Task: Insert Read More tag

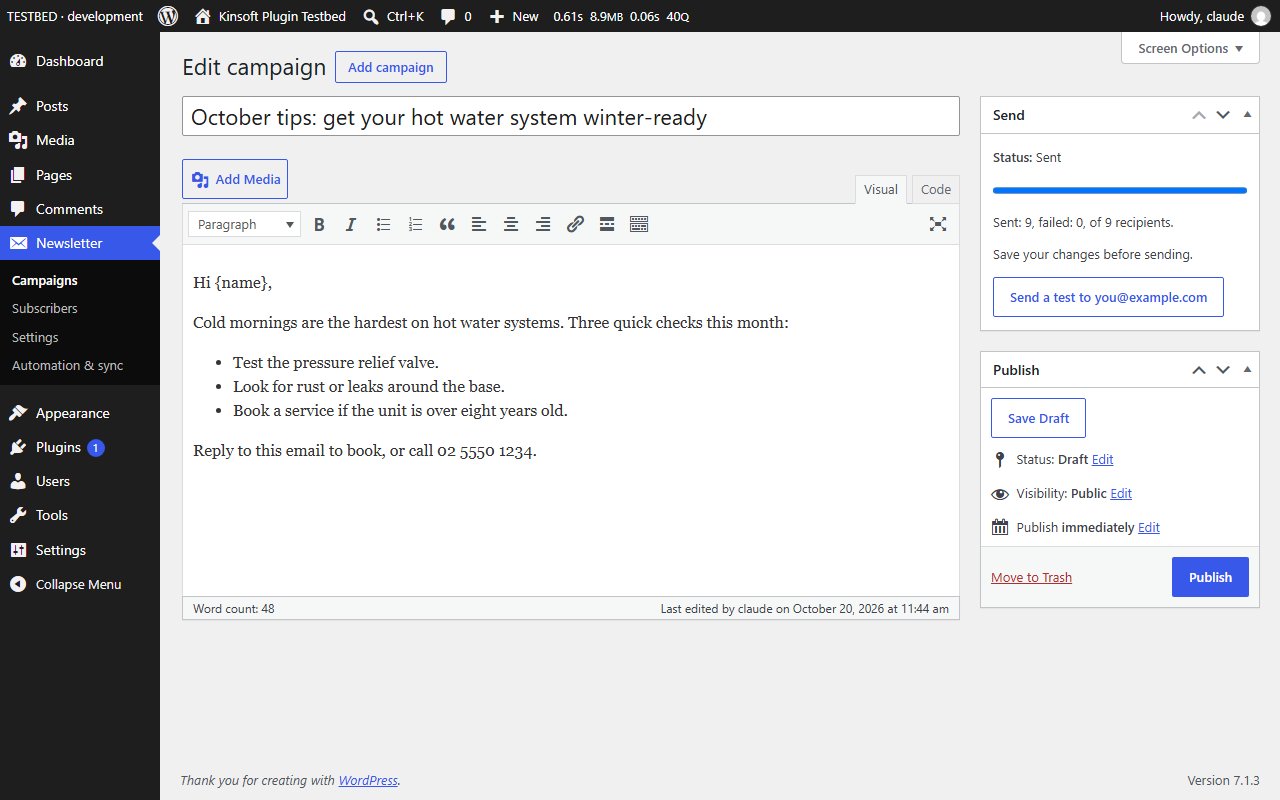Action: 607,225
